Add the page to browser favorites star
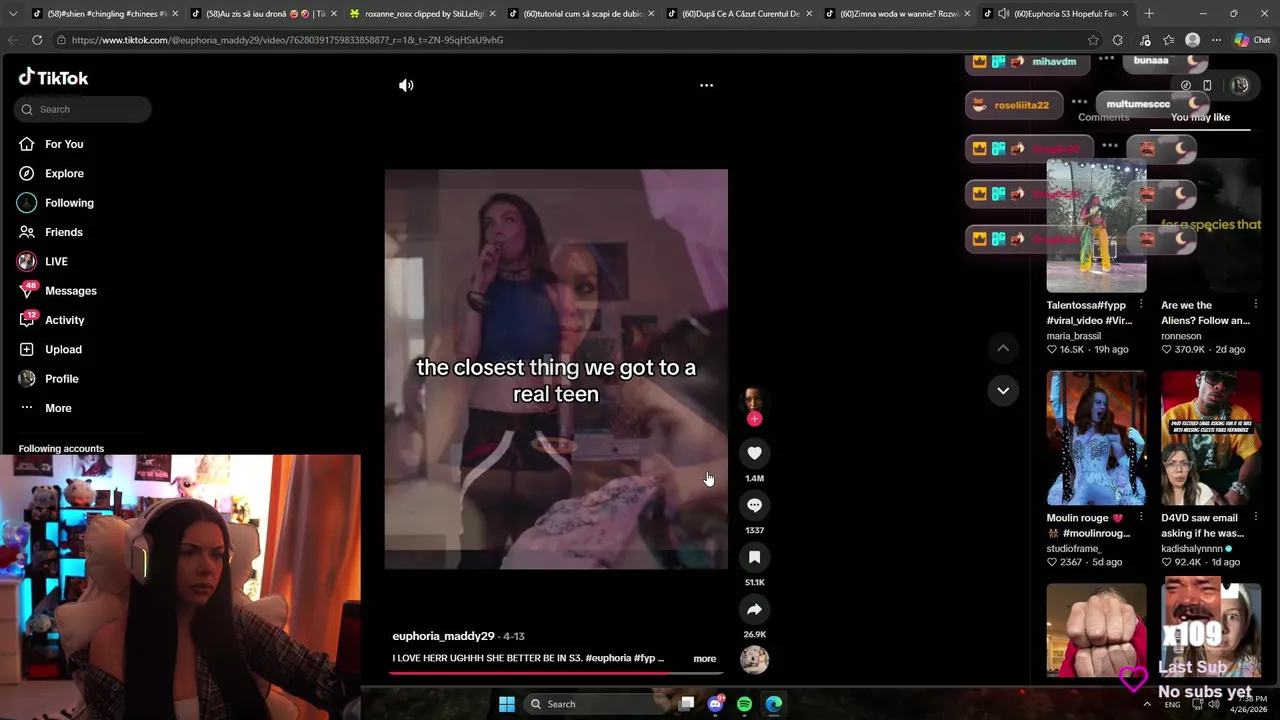 click(1093, 40)
